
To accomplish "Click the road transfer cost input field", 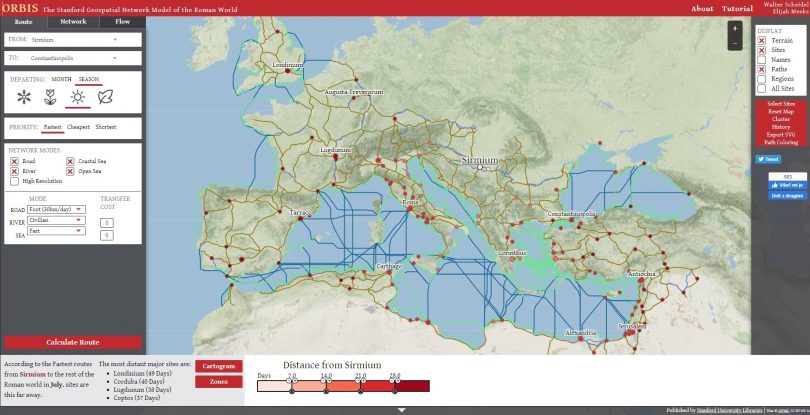I will pyautogui.click(x=106, y=223).
